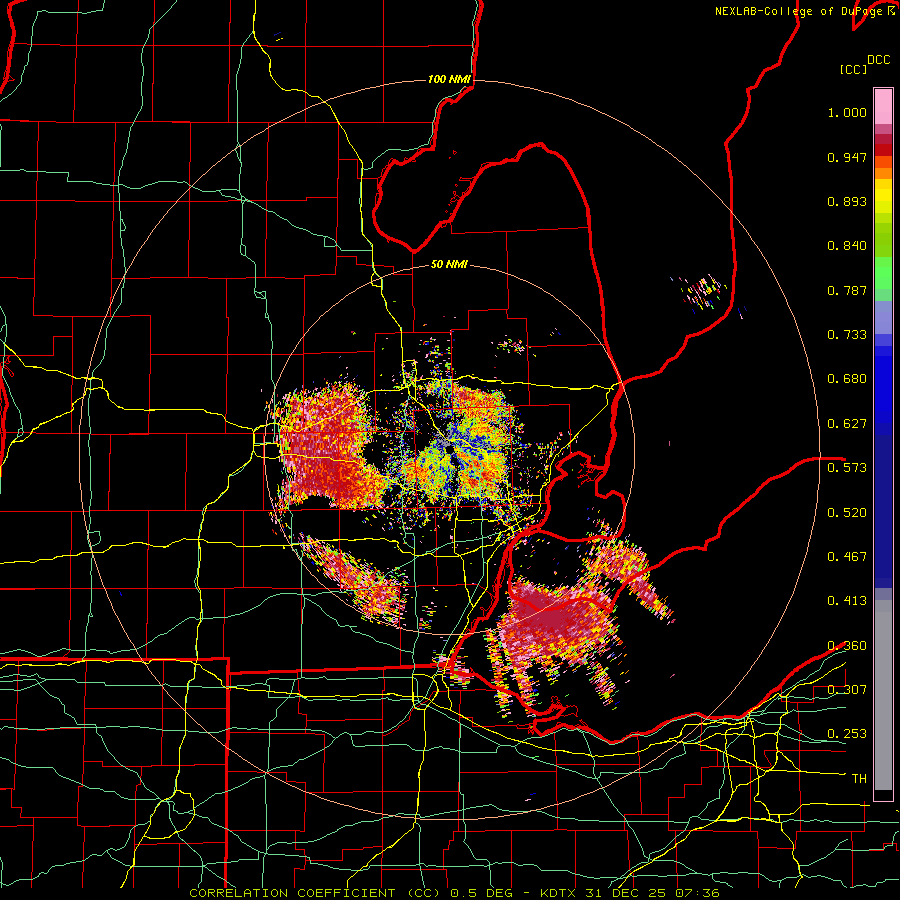Click the Correlation Coefficient caption at bottom
Image resolution: width=900 pixels, height=900 pixels.
pyautogui.click(x=454, y=893)
